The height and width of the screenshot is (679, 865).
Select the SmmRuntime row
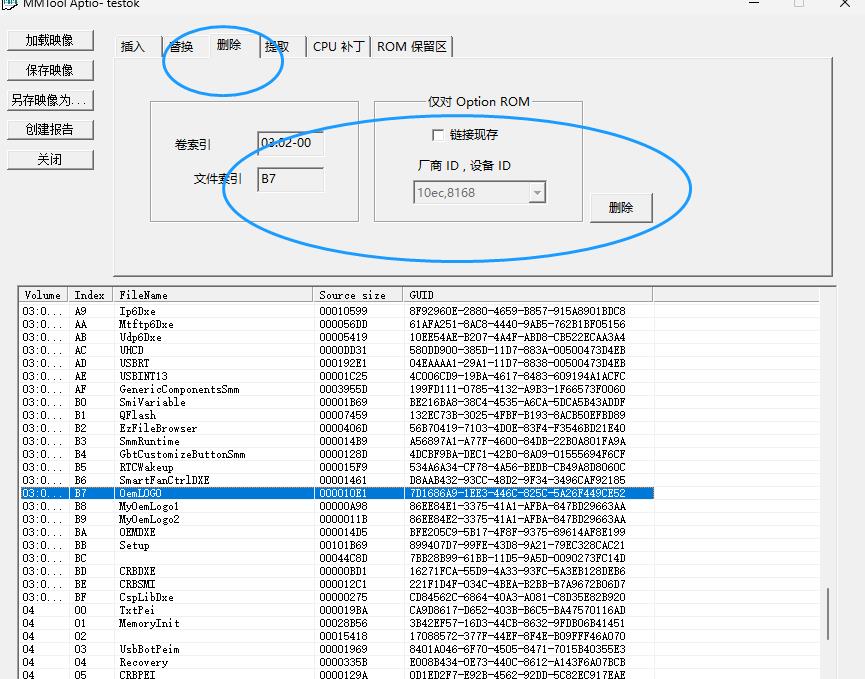pos(337,441)
